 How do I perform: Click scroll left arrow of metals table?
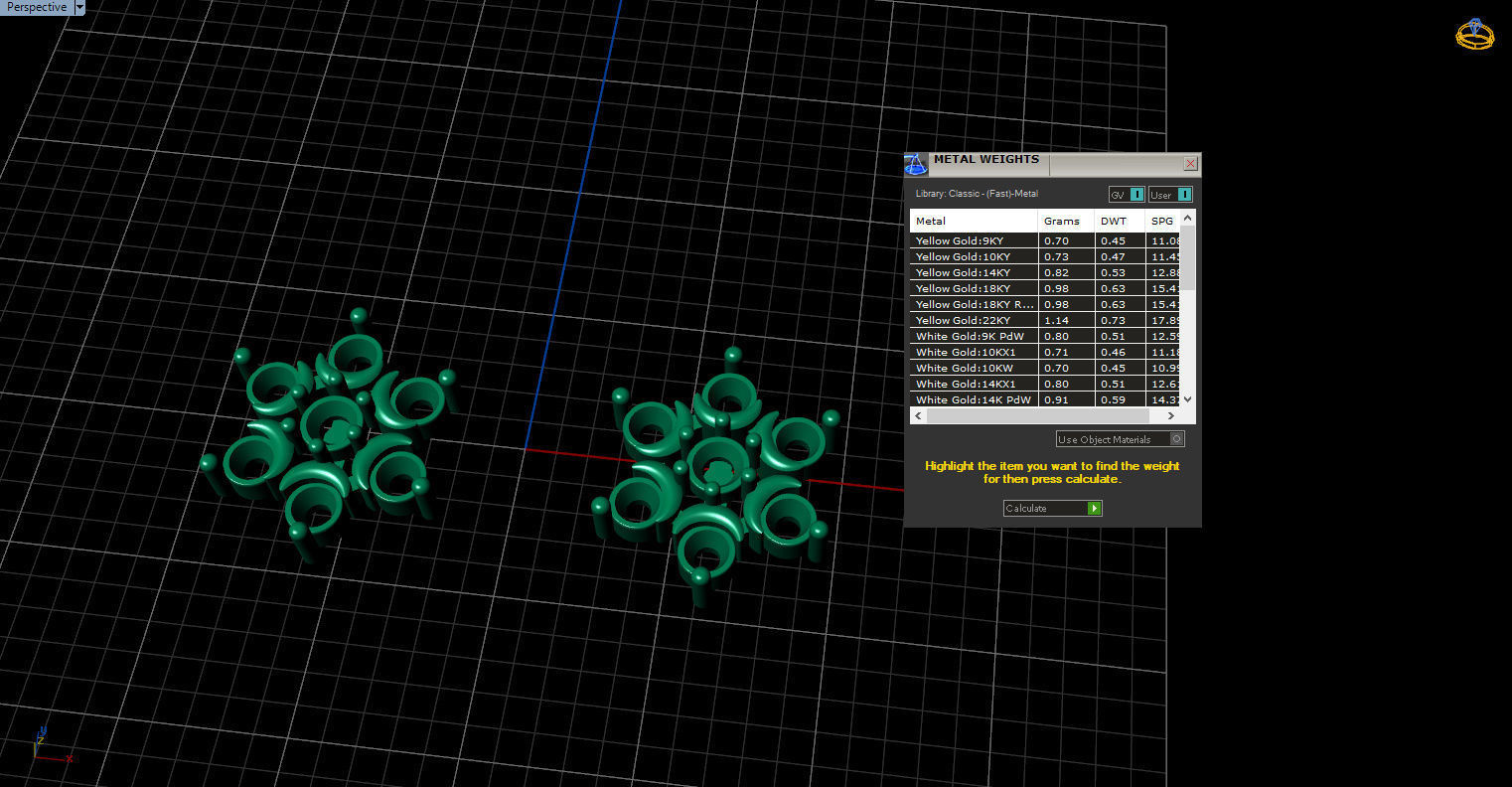coord(918,415)
